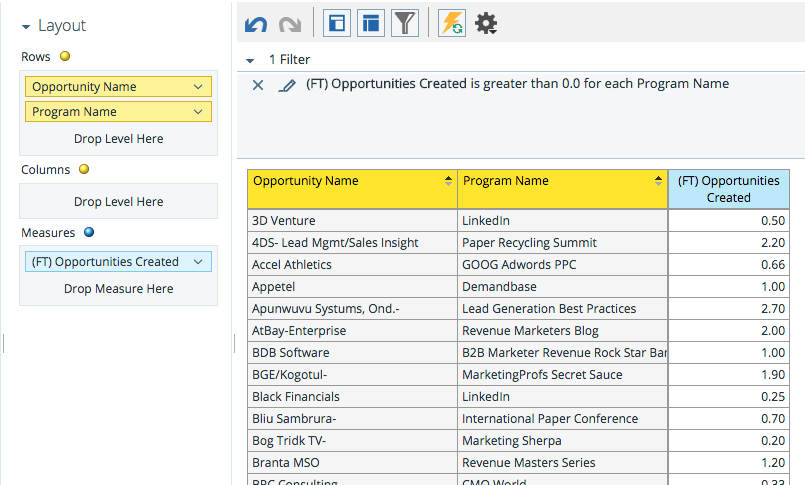This screenshot has height=485, width=805.
Task: Click the yellow dot next to Rows
Action: [65, 57]
